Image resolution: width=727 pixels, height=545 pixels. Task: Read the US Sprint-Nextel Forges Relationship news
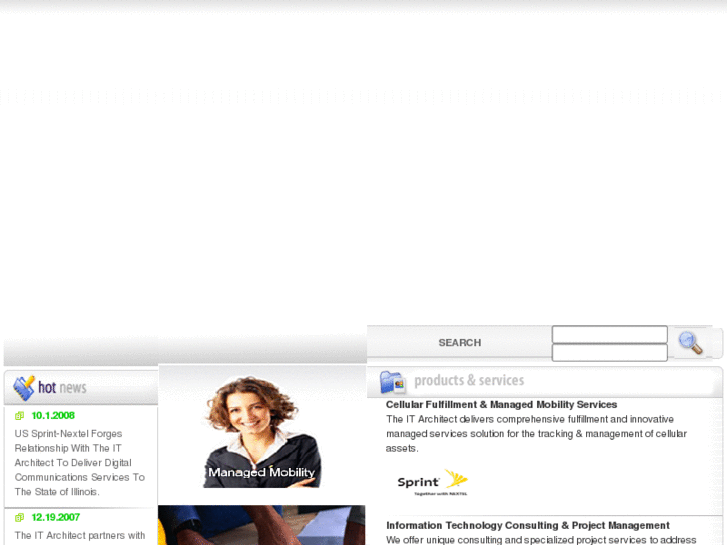pos(79,463)
